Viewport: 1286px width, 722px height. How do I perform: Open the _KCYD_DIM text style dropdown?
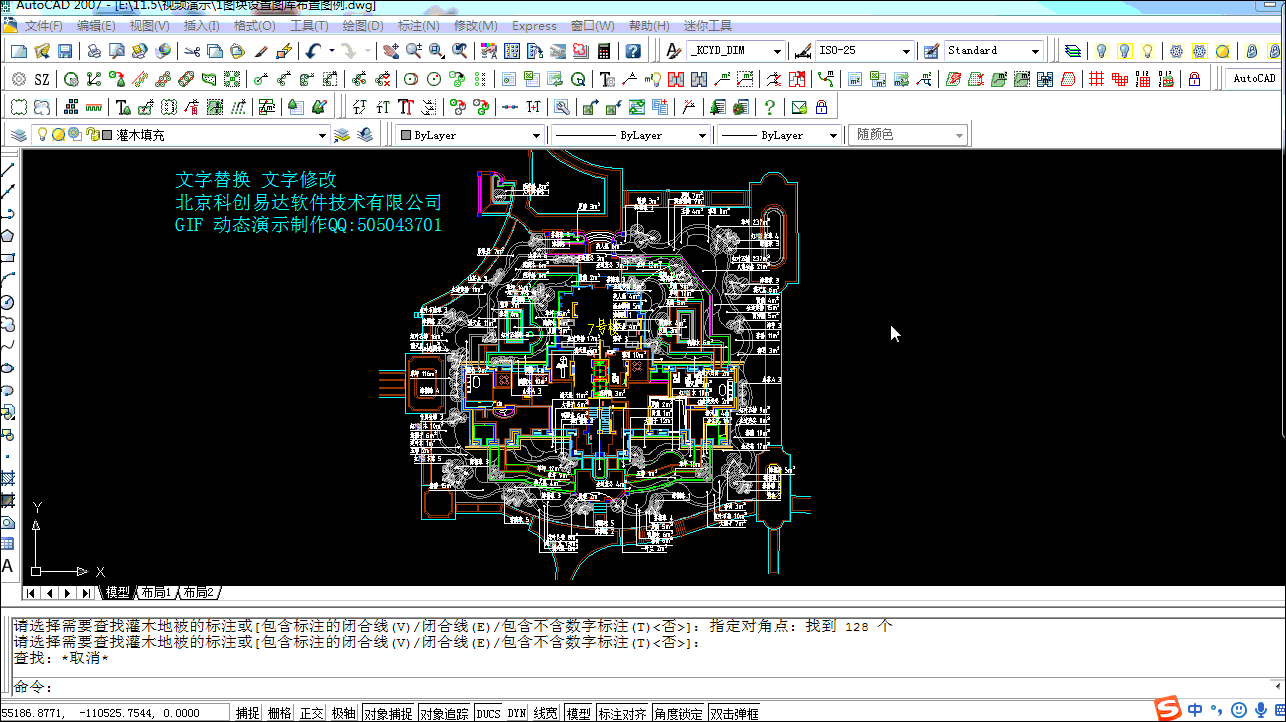pos(776,51)
